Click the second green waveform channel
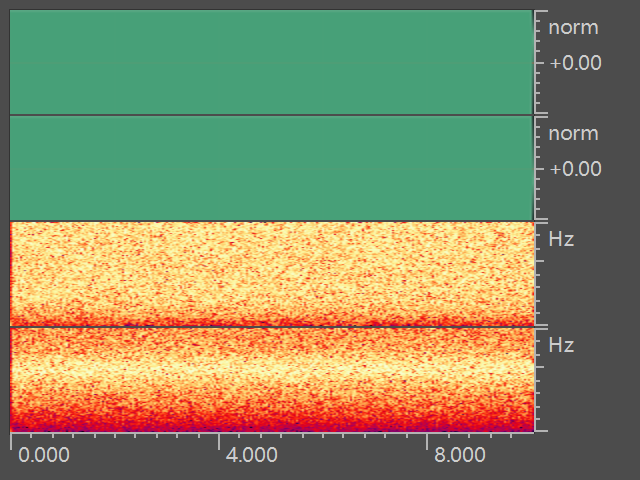The width and height of the screenshot is (640, 480). point(271,168)
